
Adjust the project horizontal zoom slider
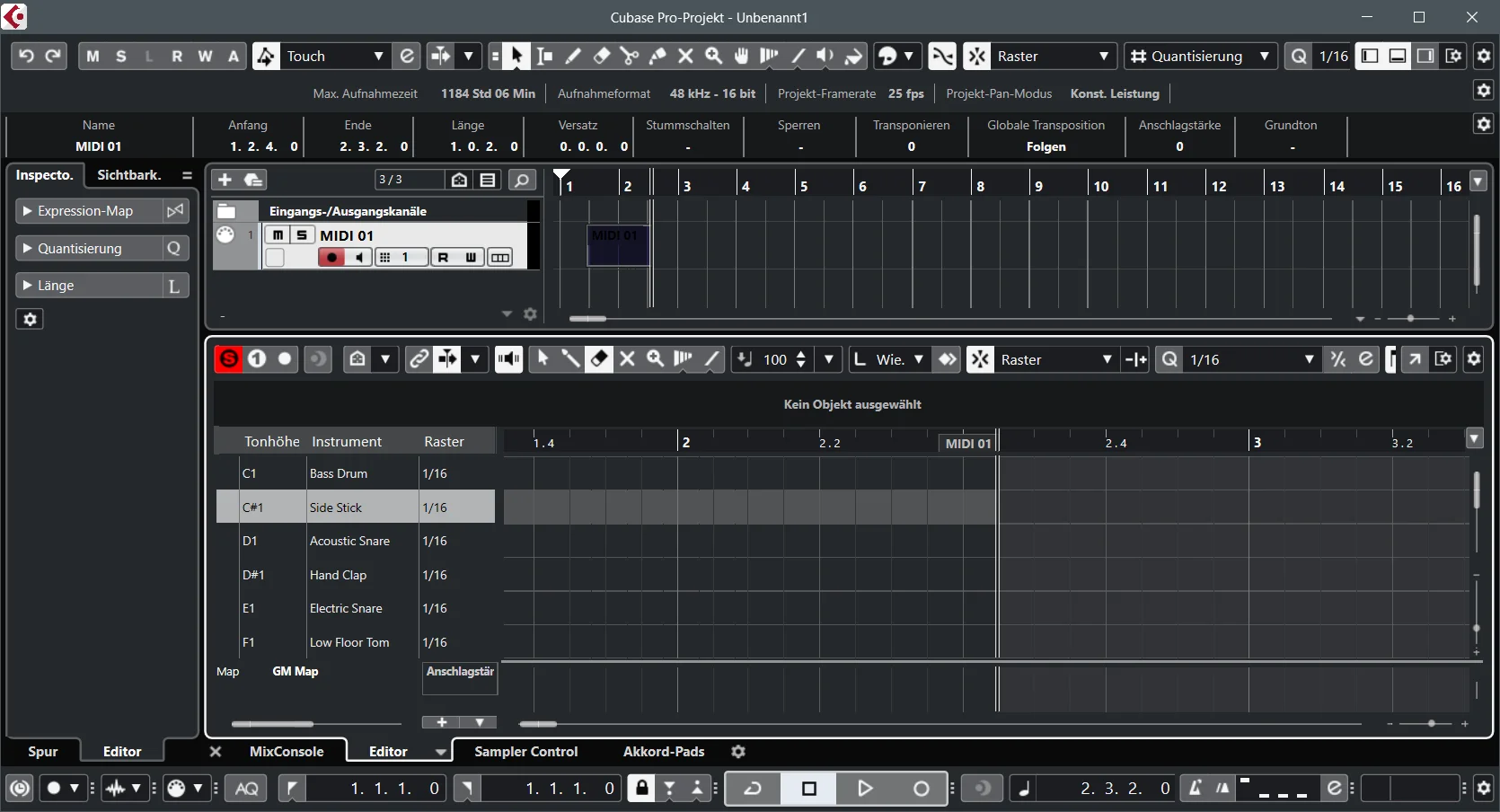pos(1410,318)
